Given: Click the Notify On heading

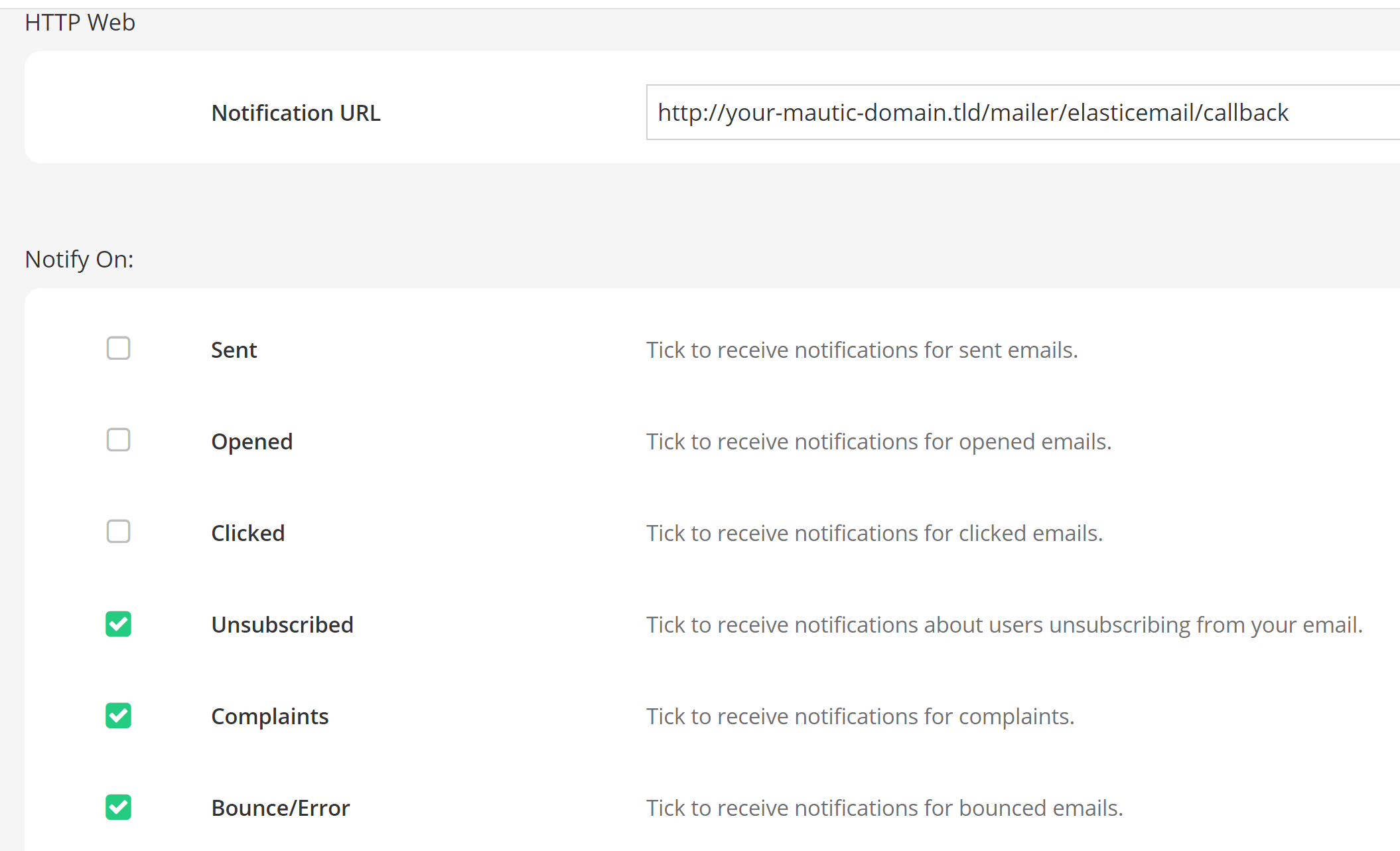Looking at the screenshot, I should (x=79, y=259).
